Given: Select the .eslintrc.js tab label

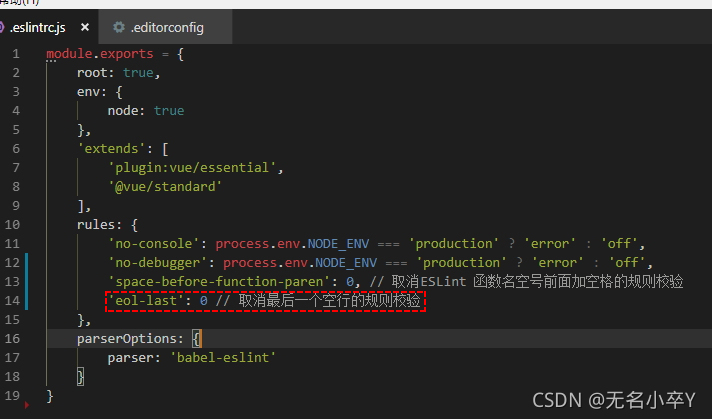Looking at the screenshot, I should tap(44, 25).
